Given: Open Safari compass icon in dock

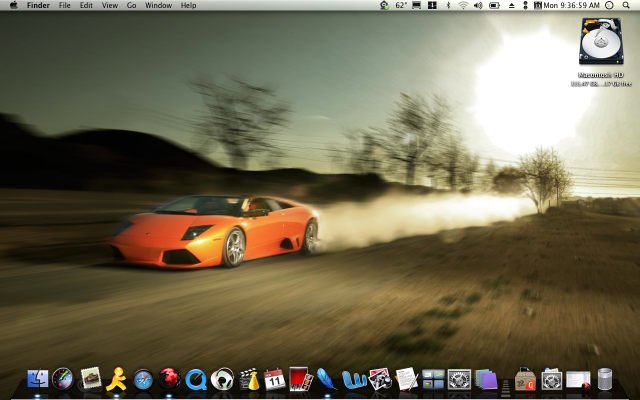Looking at the screenshot, I should [143, 379].
